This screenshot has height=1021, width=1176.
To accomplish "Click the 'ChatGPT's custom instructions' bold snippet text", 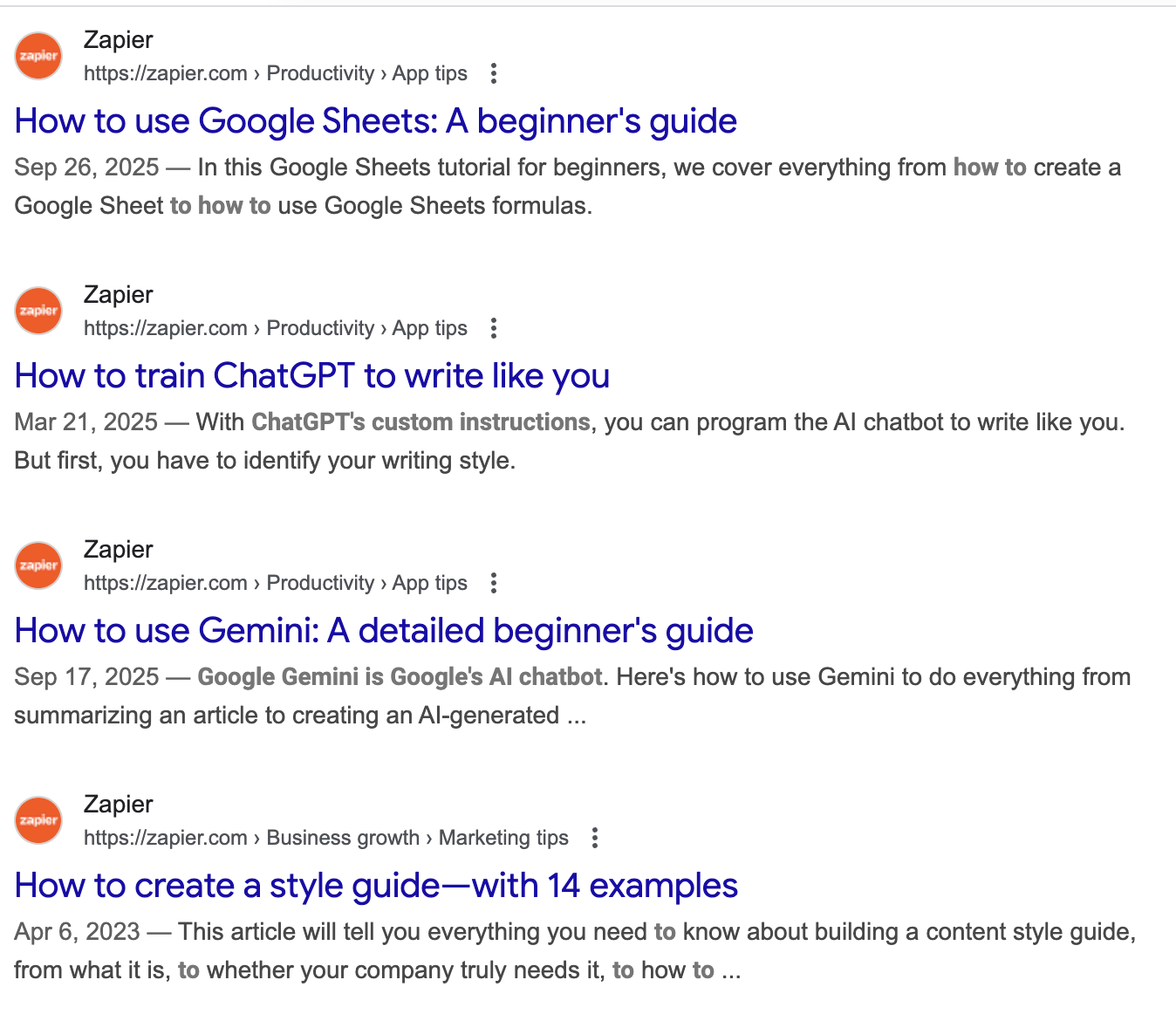I will 420,421.
